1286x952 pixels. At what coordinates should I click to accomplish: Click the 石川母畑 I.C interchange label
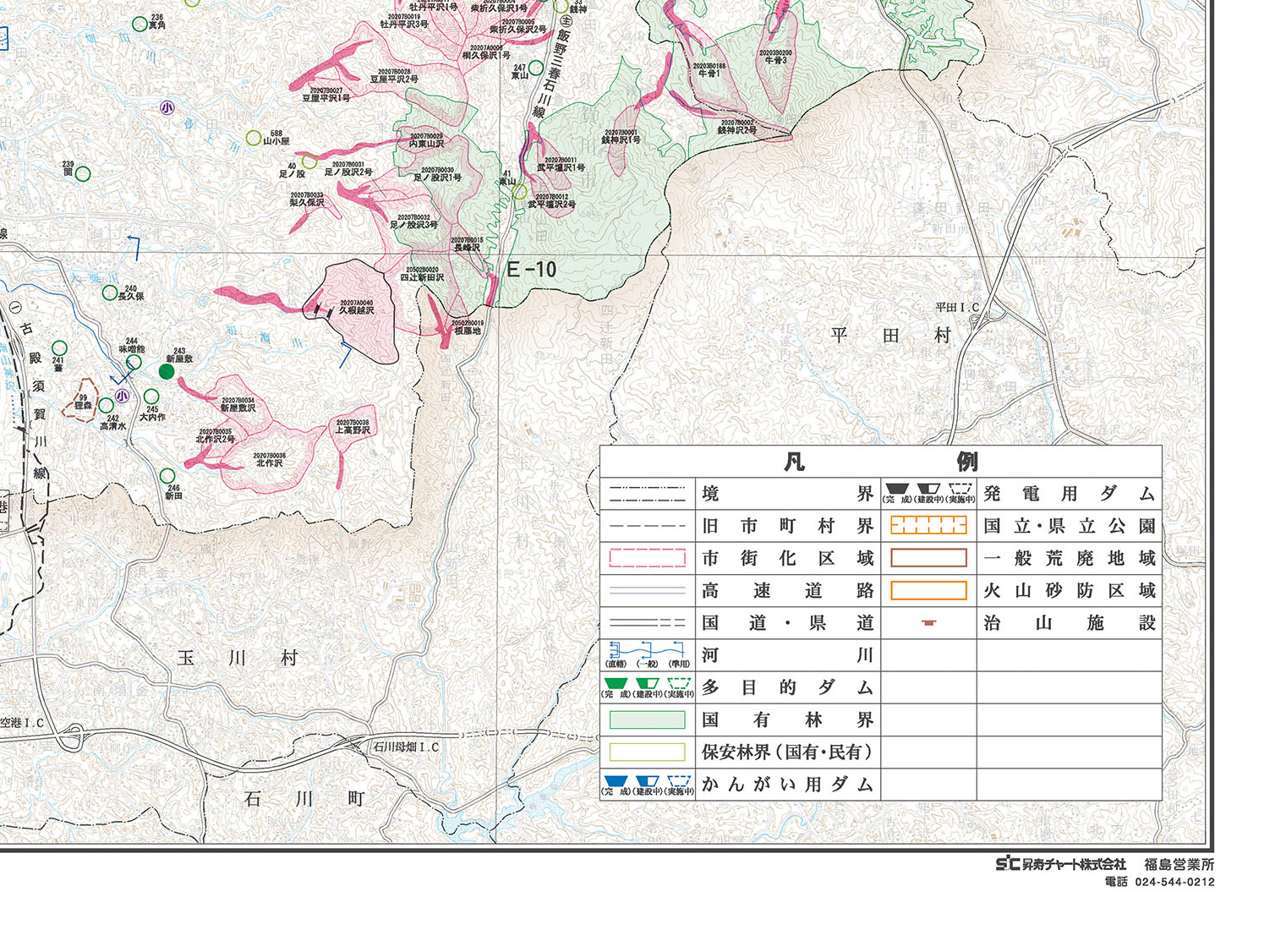click(x=407, y=747)
